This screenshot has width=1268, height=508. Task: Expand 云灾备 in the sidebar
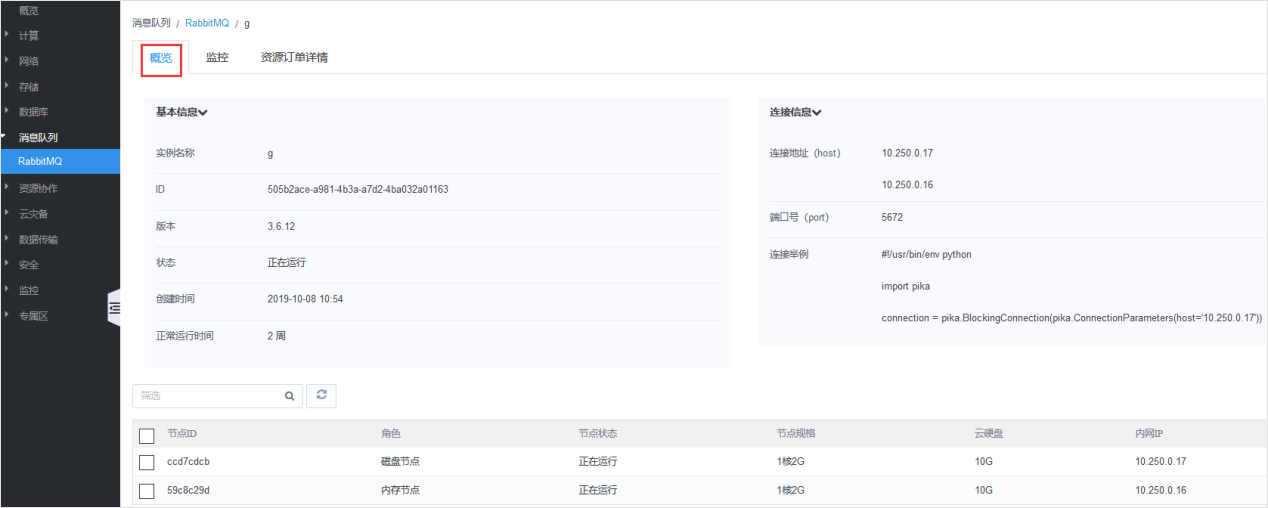[34, 214]
